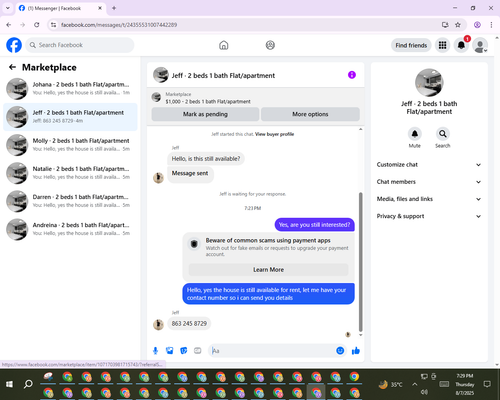Click the Search Facebook field
500x400 pixels.
[80, 45]
